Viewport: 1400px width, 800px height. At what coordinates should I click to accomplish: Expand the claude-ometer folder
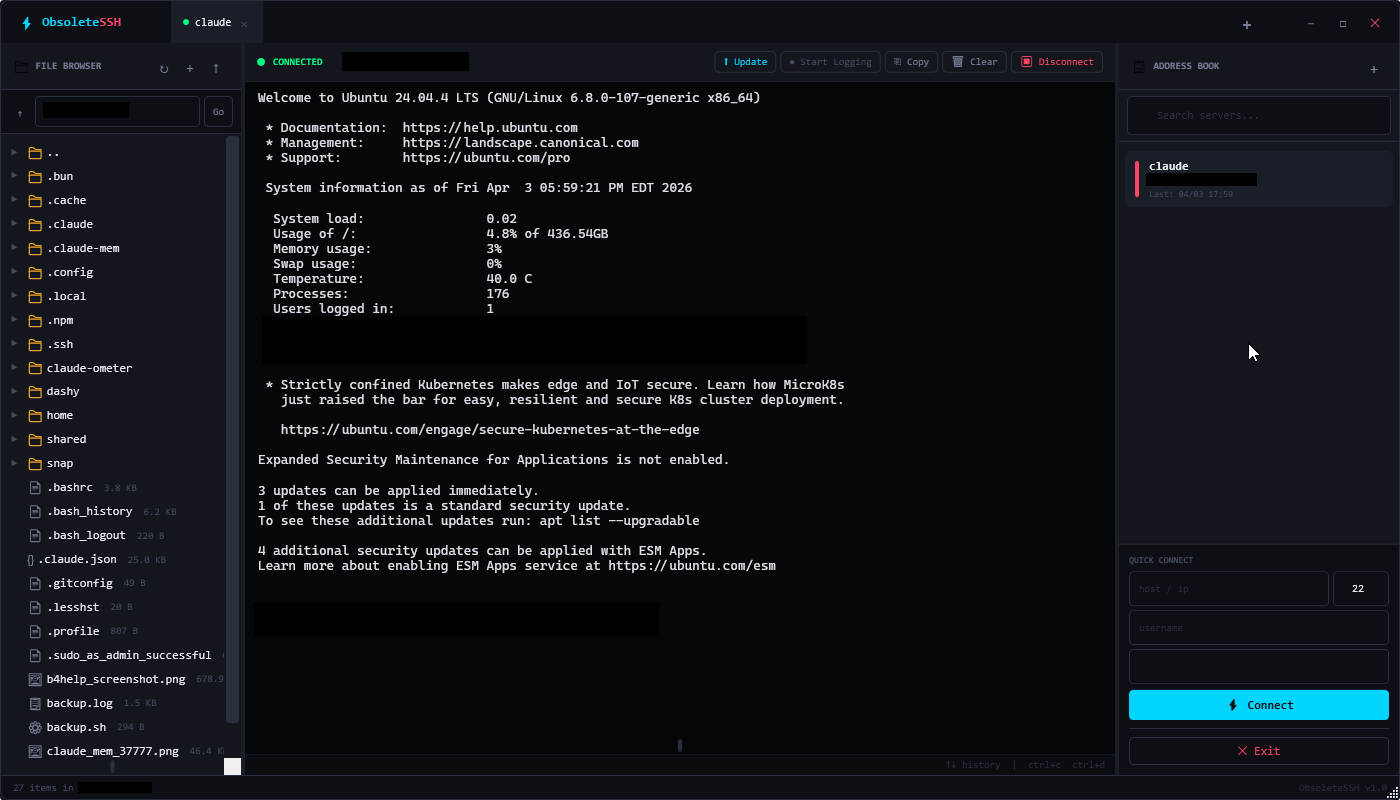[14, 369]
